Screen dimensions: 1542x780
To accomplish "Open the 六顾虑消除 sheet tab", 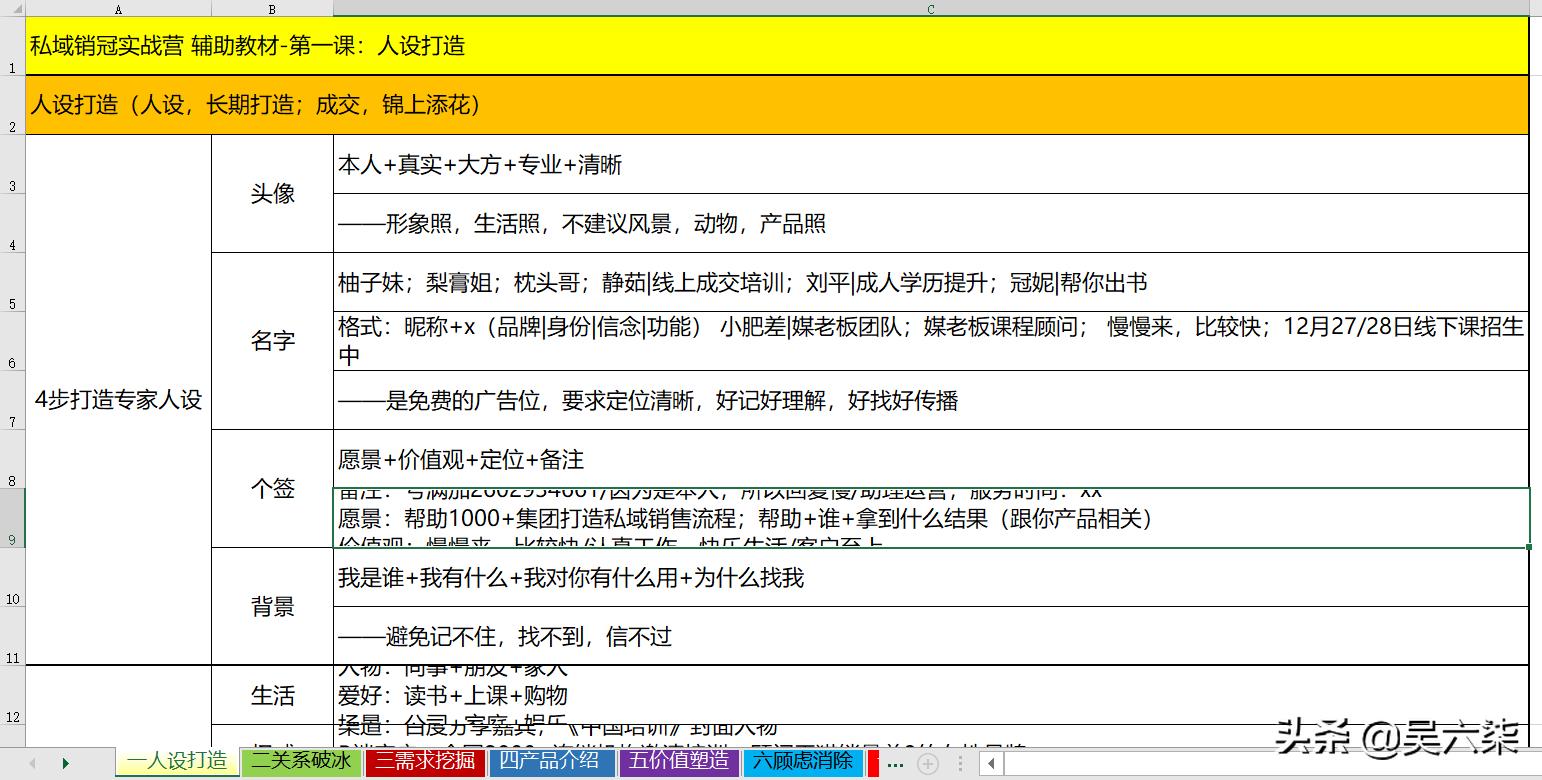I will pos(802,762).
